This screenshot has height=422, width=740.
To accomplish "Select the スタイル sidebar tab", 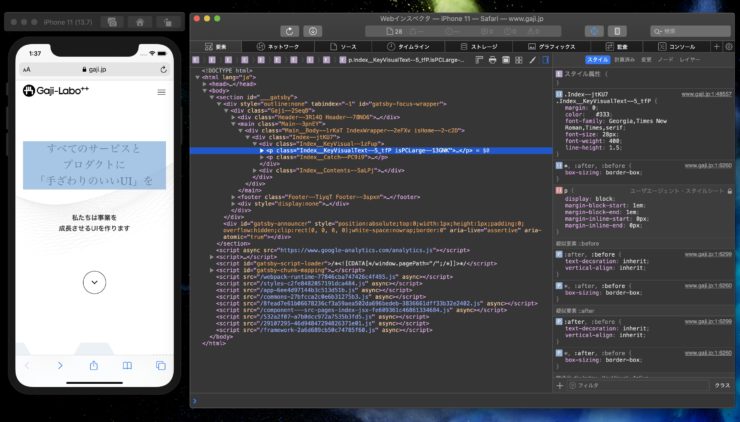I will tap(597, 59).
